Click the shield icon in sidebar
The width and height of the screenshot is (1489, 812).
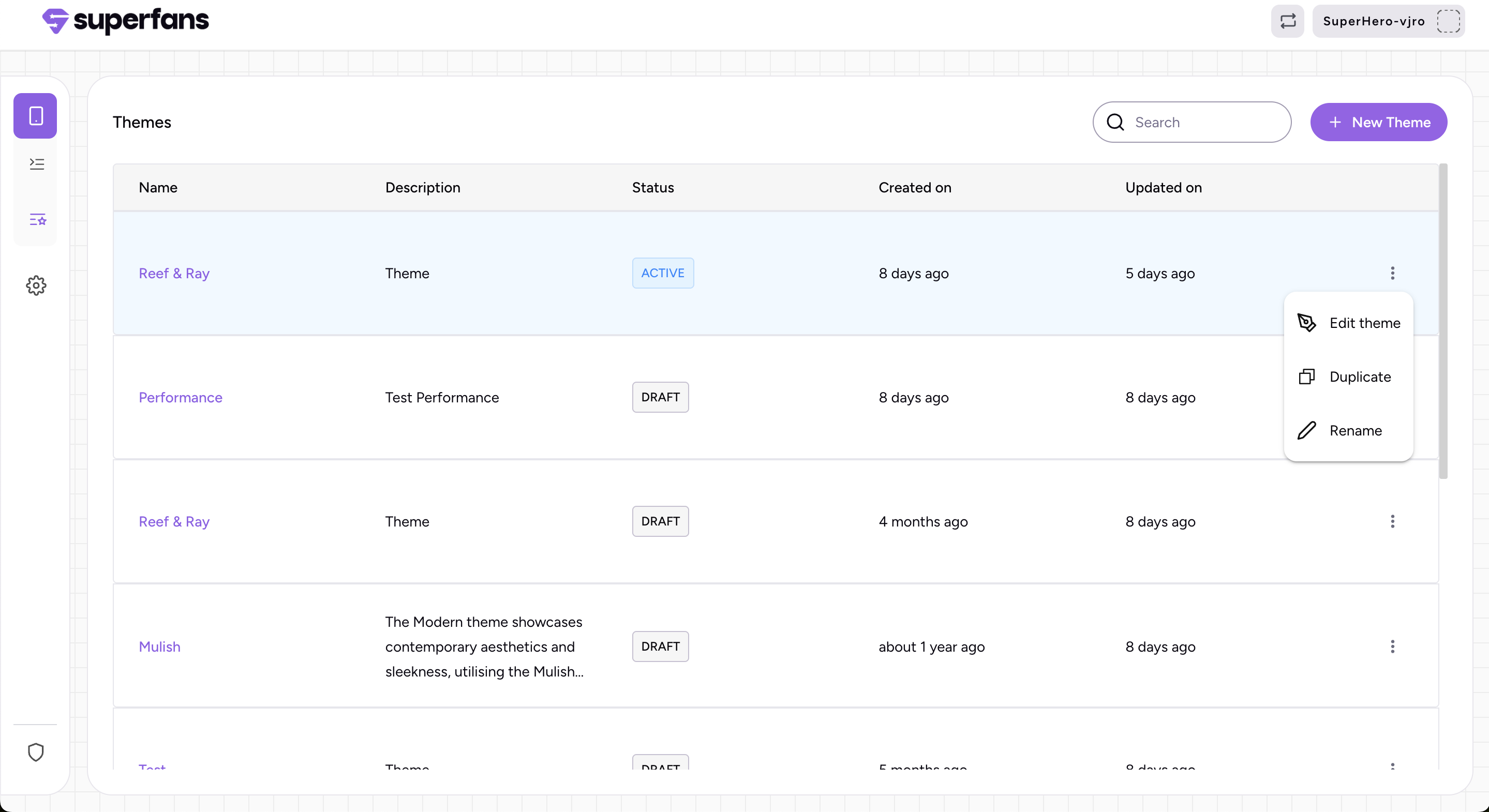(x=36, y=752)
